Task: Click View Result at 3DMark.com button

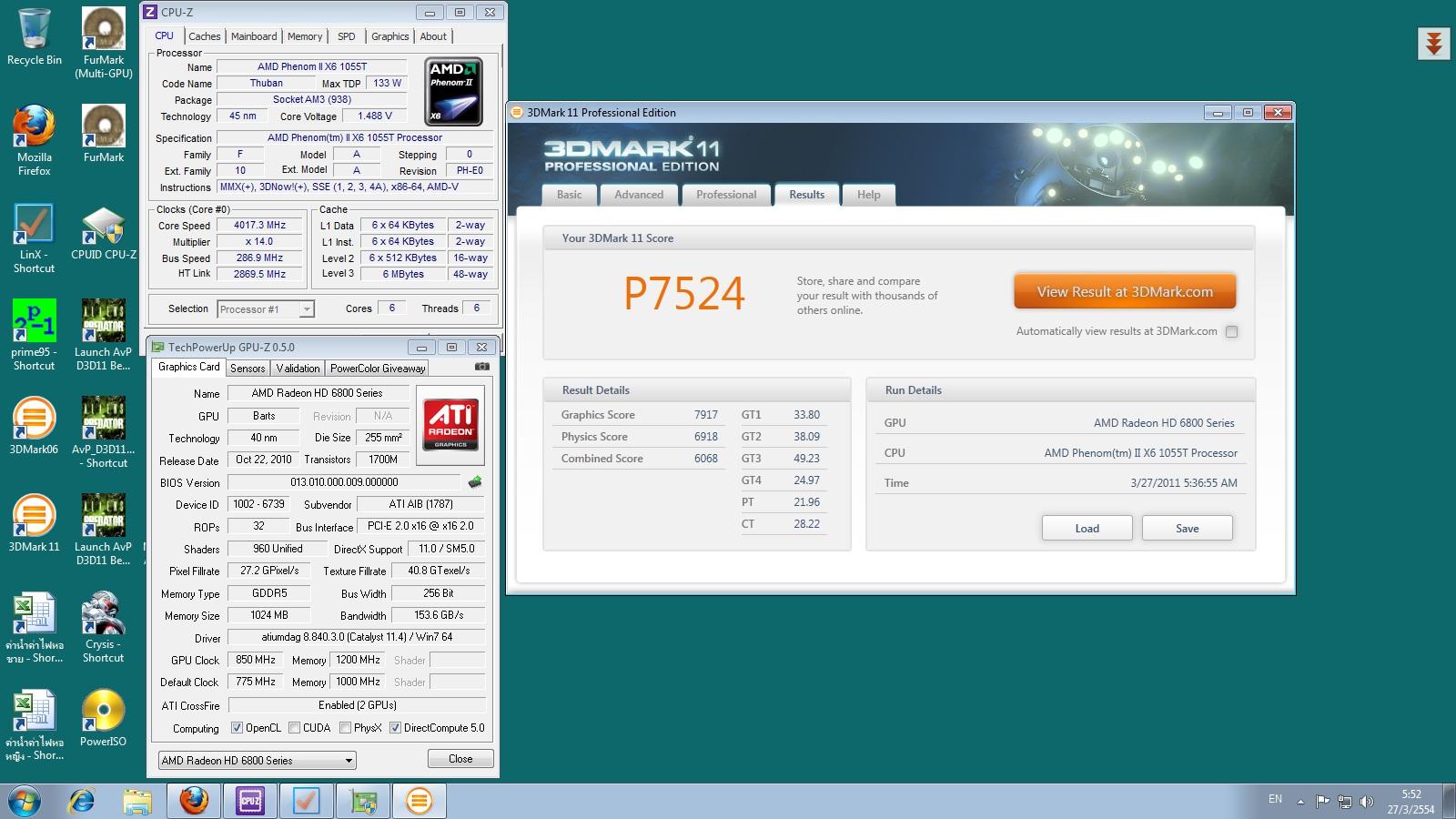Action: pyautogui.click(x=1125, y=292)
